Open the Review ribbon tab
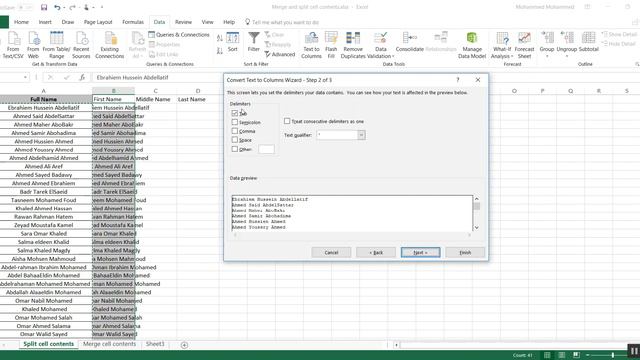 tap(183, 22)
